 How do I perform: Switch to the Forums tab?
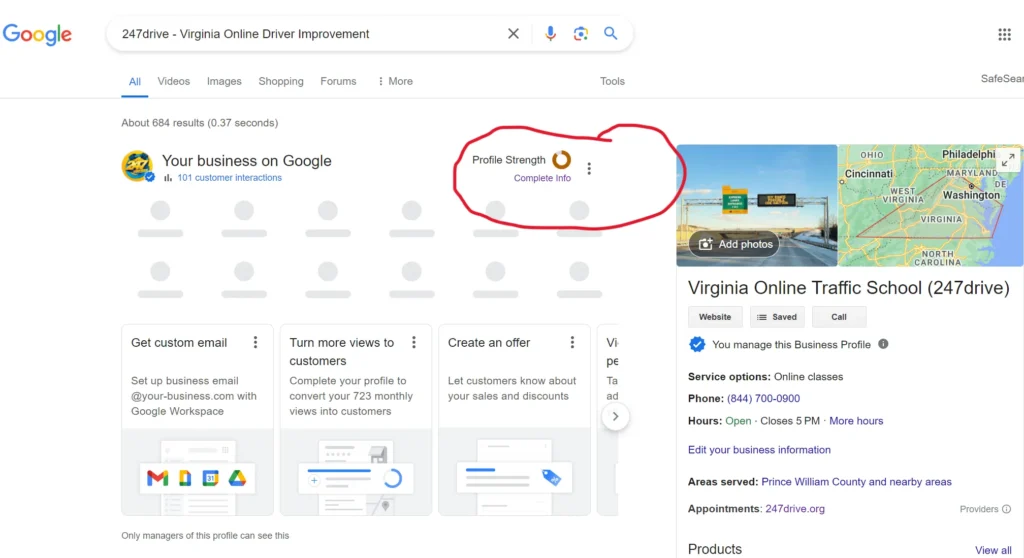[338, 81]
